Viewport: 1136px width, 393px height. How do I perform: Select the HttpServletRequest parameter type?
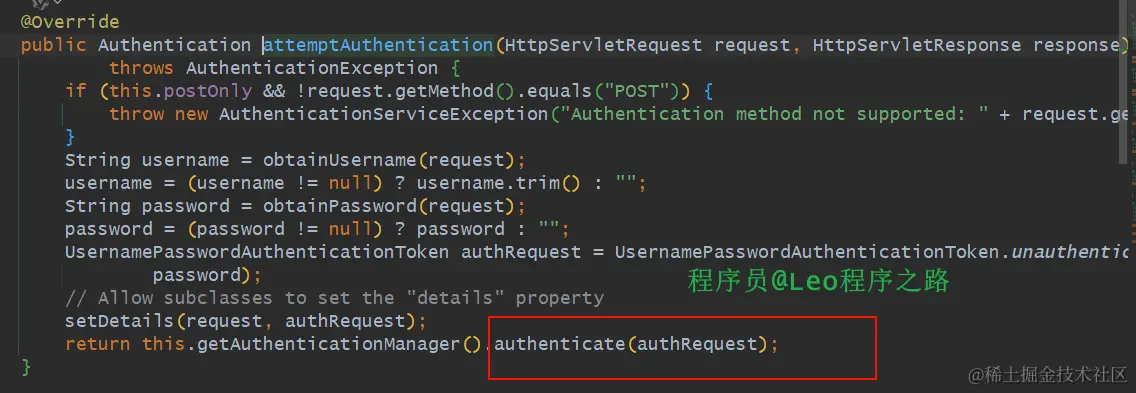point(604,46)
